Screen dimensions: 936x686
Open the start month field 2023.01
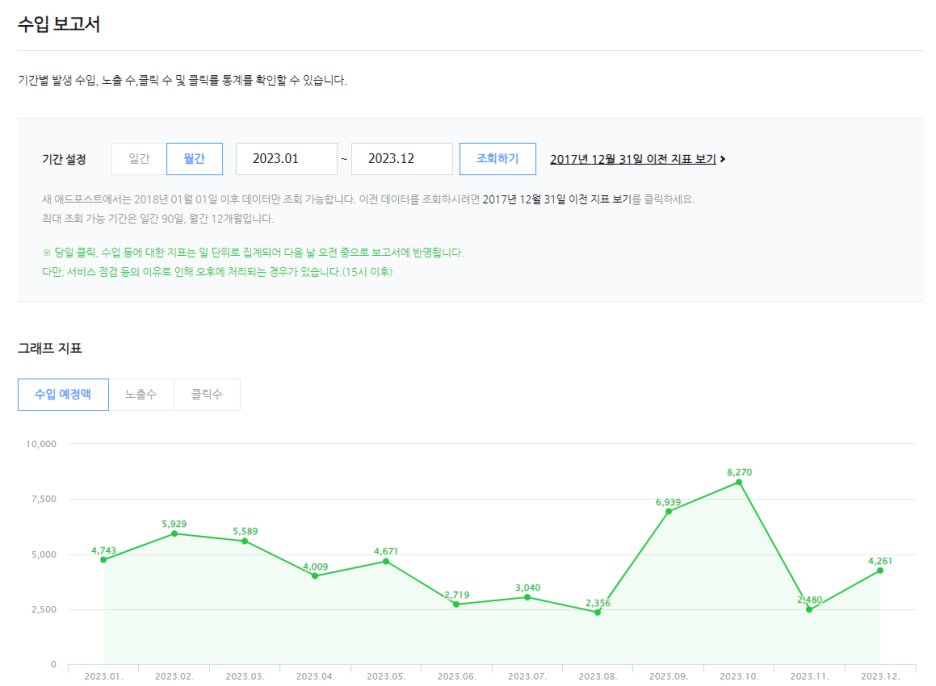pos(287,159)
